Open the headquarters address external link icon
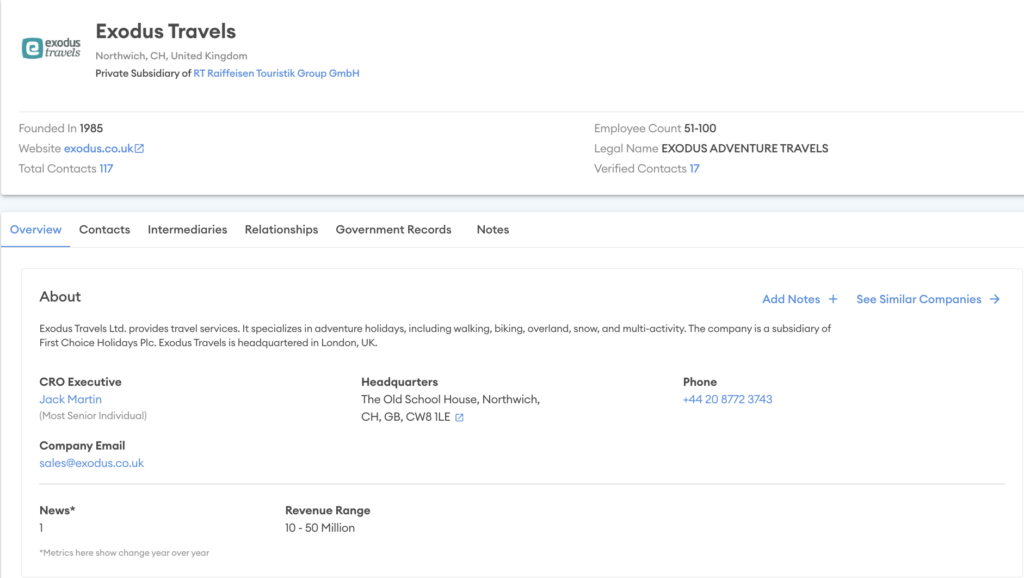Viewport: 1024px width, 578px height. tap(459, 417)
